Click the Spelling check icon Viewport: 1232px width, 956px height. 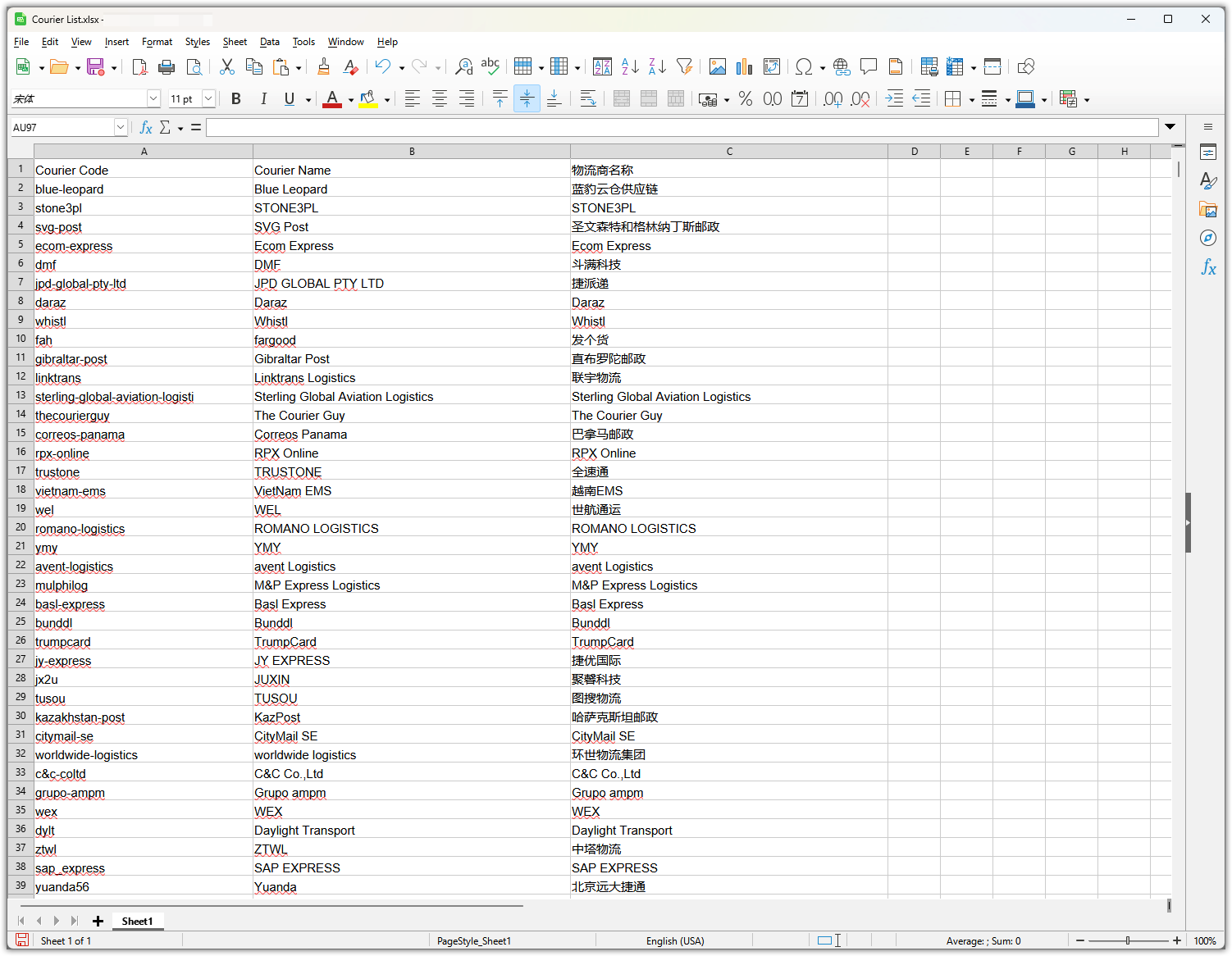pyautogui.click(x=491, y=67)
